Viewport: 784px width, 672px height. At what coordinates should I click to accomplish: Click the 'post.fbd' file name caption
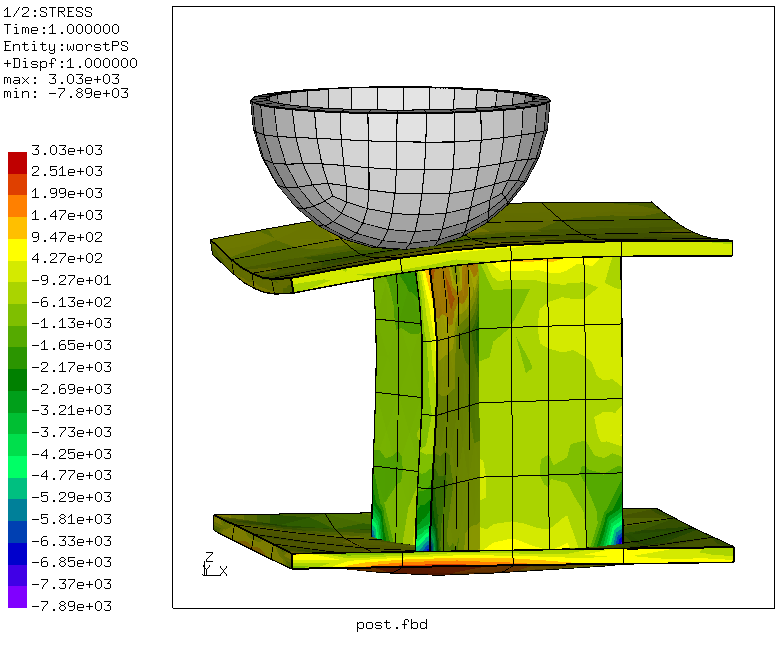click(x=392, y=624)
